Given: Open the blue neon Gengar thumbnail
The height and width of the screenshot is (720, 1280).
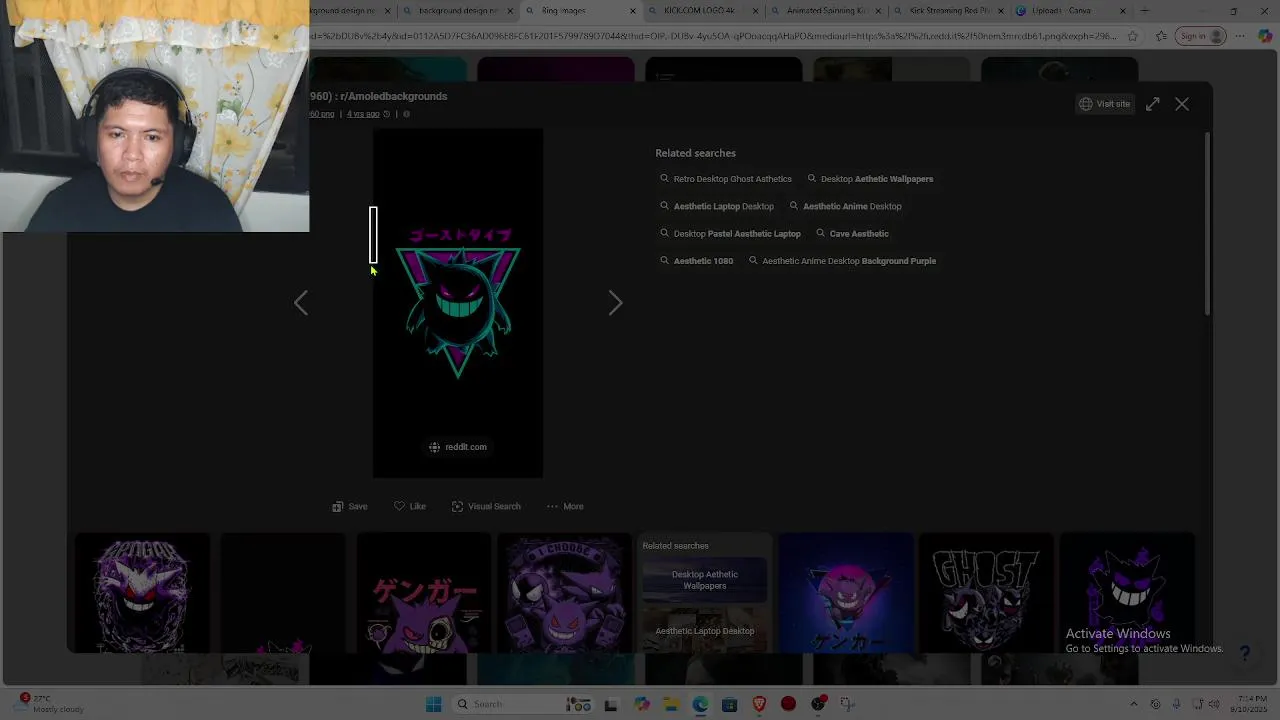Looking at the screenshot, I should coord(846,593).
